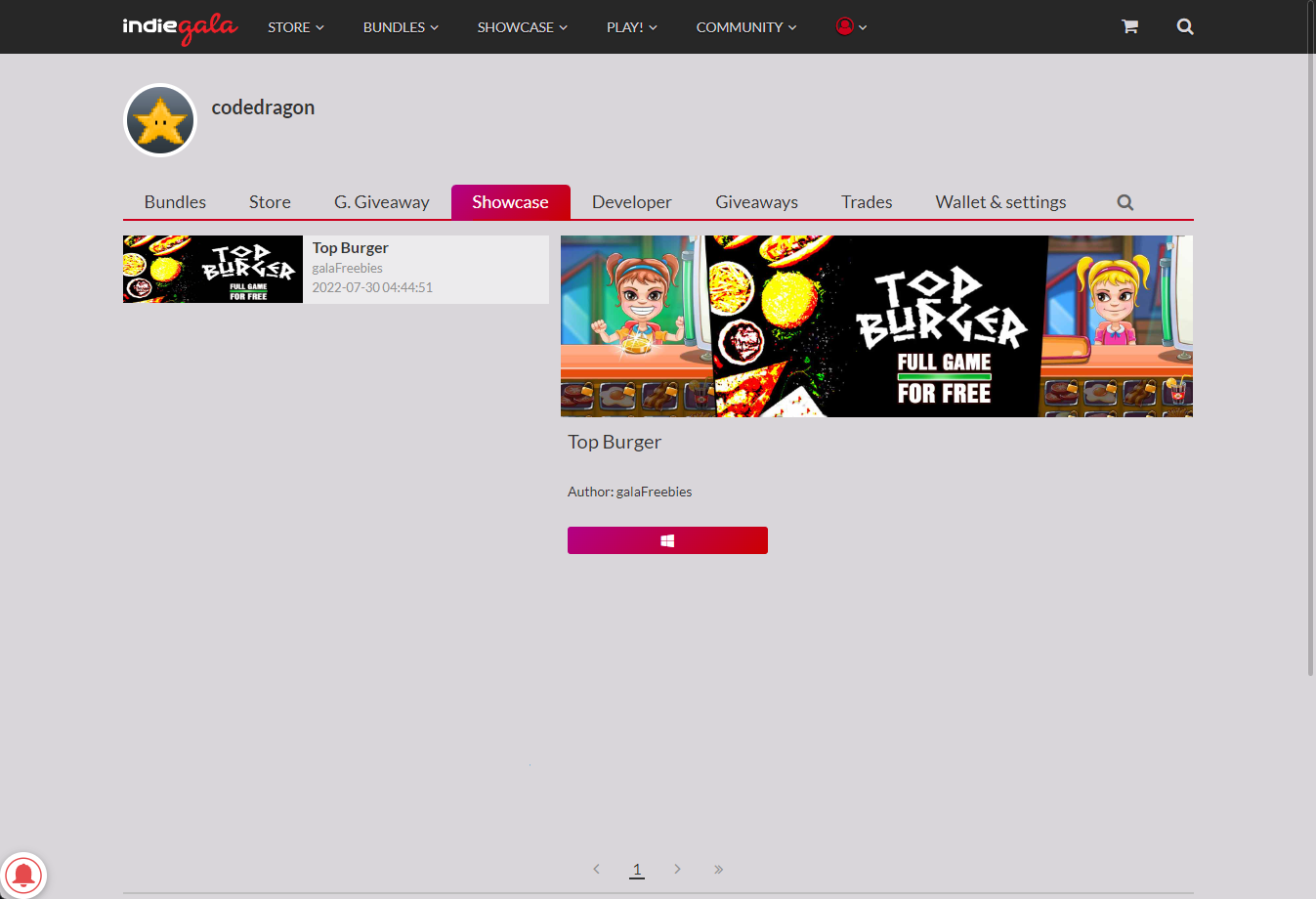Switch to the Store tab
Screen dimensions: 1316x899
[x=270, y=202]
